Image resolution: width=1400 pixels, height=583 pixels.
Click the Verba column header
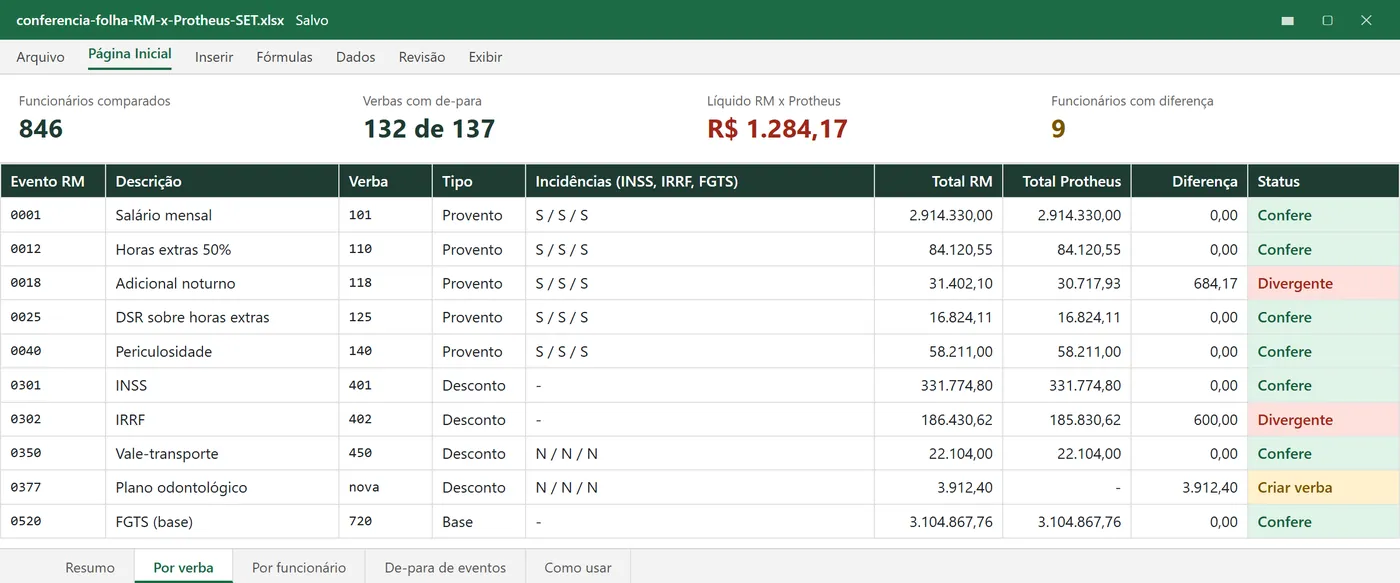click(385, 181)
